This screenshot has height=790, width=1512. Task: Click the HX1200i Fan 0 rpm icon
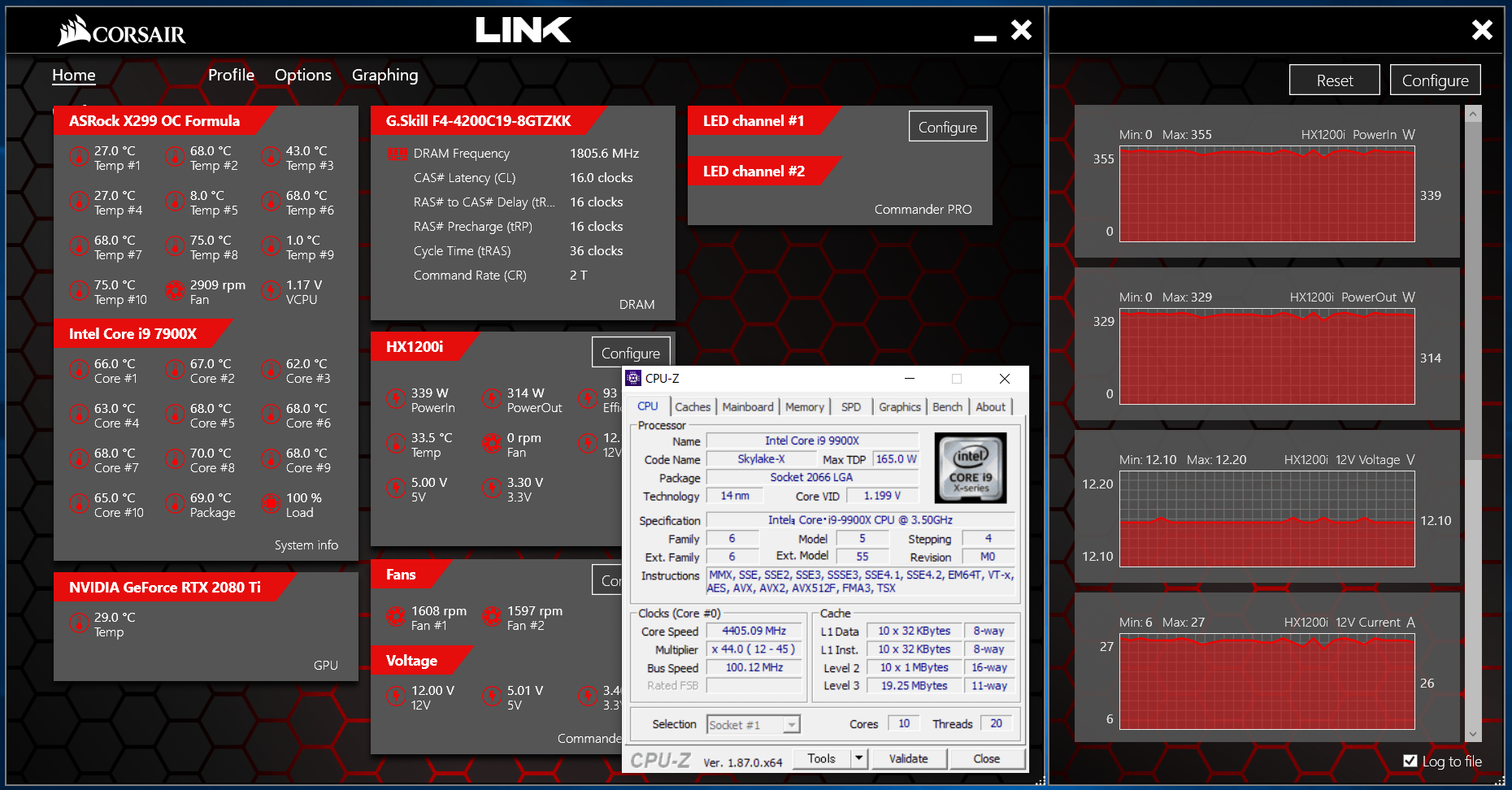click(492, 443)
